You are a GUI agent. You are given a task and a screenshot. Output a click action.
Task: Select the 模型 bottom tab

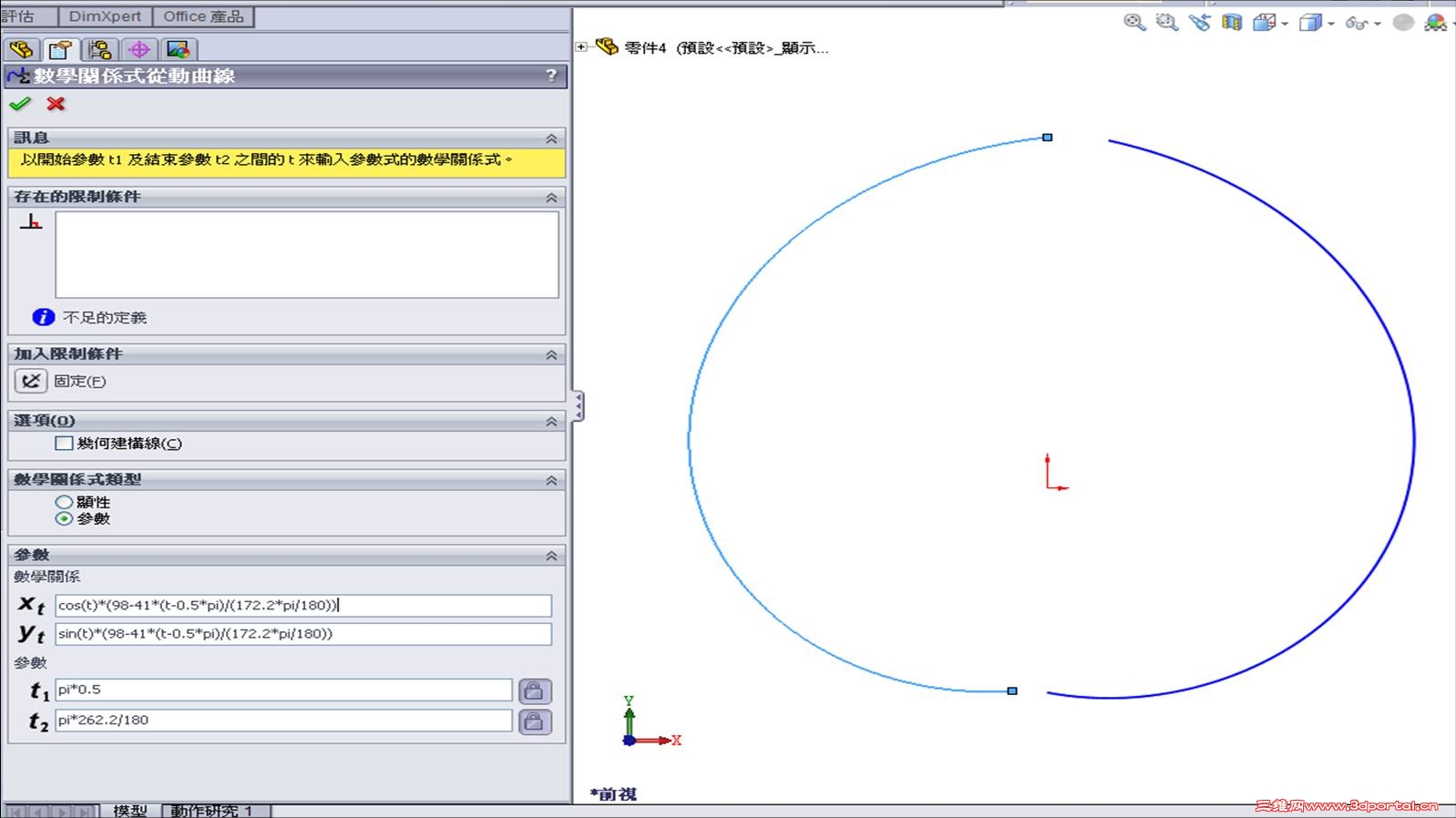[130, 811]
